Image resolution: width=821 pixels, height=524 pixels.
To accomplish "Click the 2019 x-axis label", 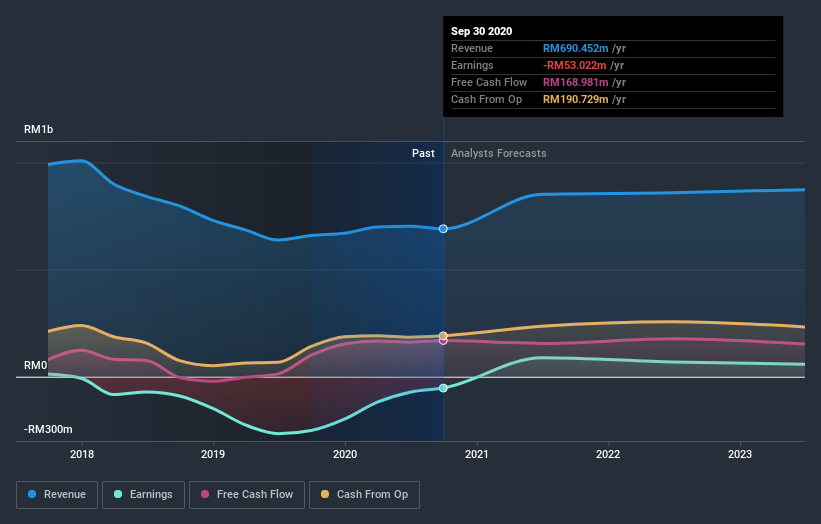I will (x=213, y=454).
